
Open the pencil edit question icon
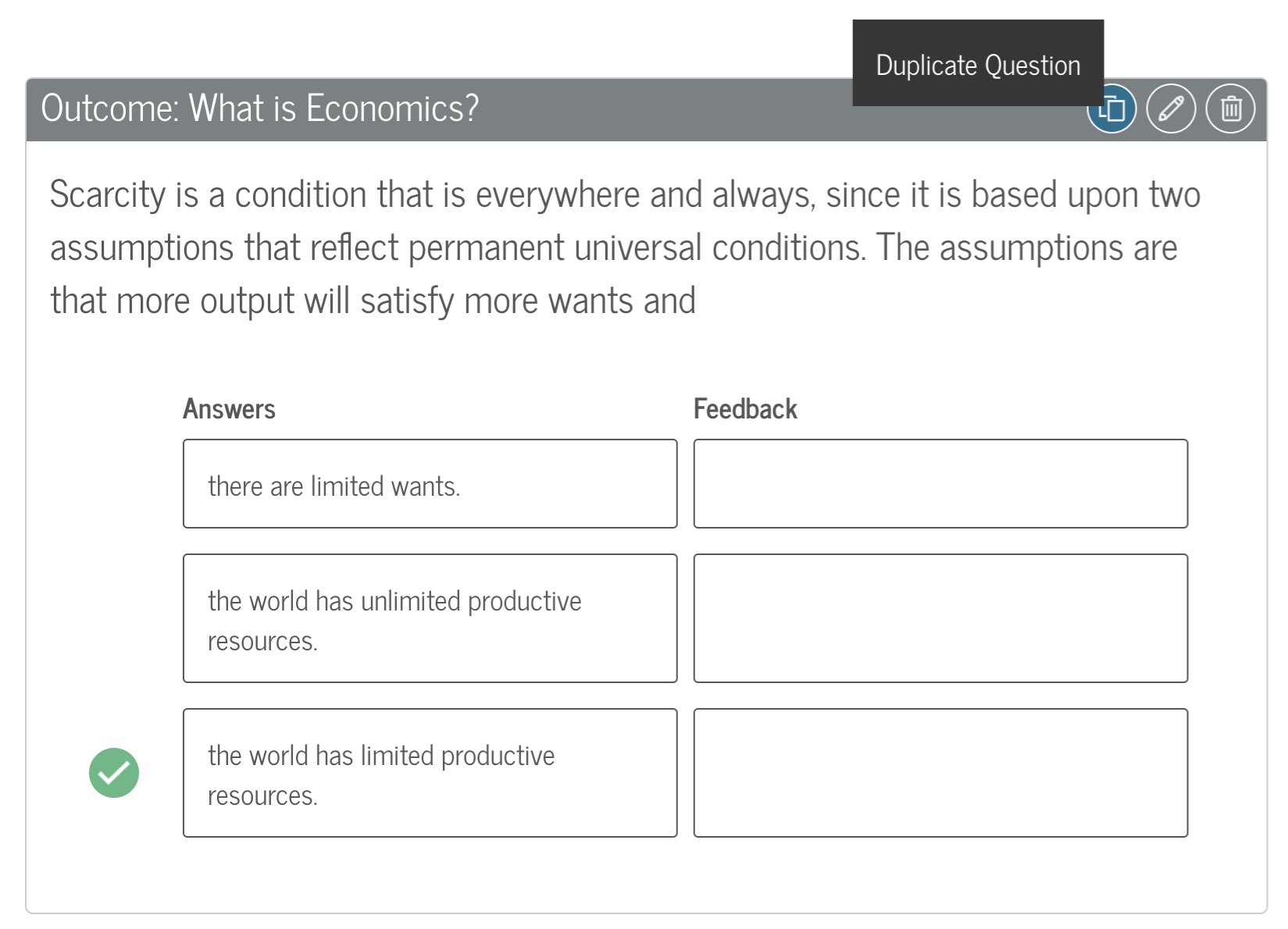(x=1171, y=109)
